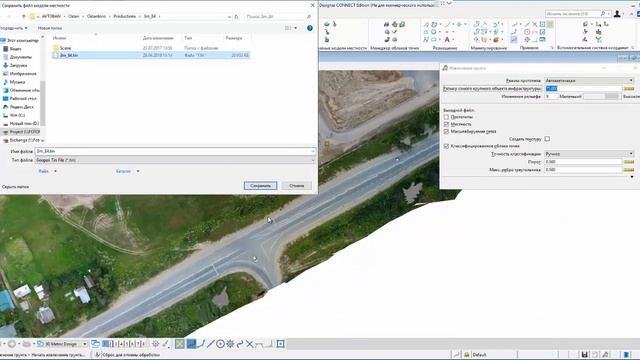
Task: Click the Y-shaped icon in Вспомогательная система координат
Action: tap(598, 40)
